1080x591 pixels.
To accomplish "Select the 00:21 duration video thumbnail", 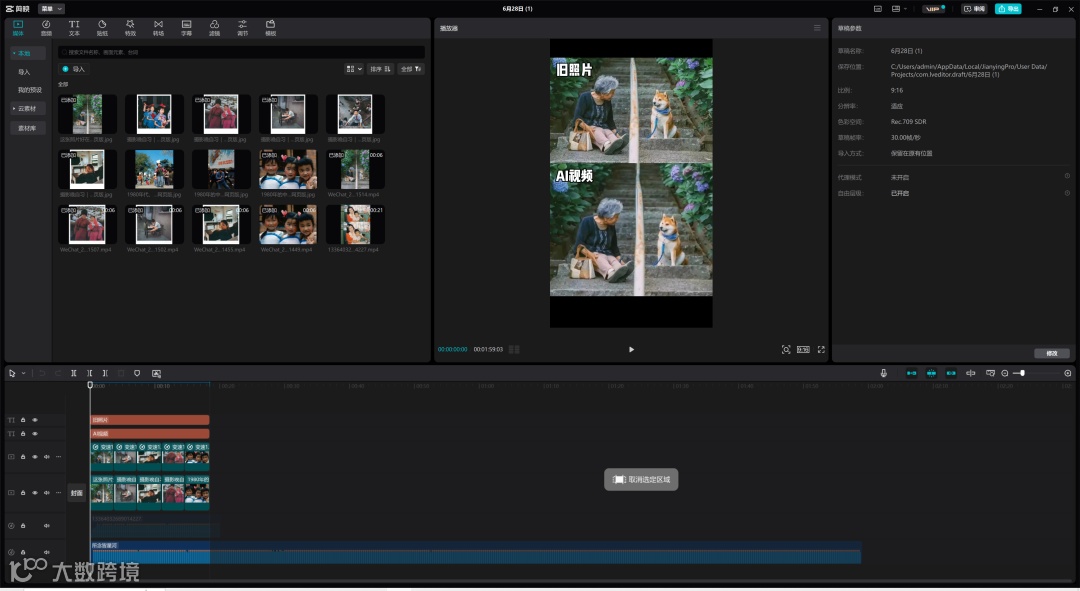I will 355,224.
